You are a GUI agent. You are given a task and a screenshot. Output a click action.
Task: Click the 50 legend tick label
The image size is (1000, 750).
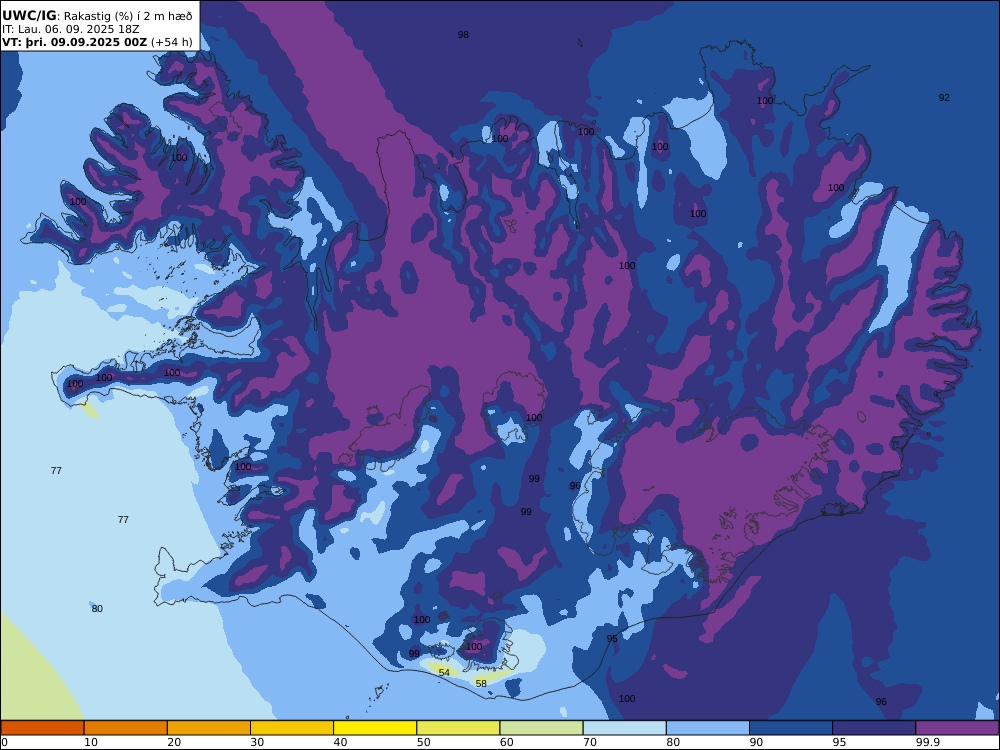(x=423, y=742)
